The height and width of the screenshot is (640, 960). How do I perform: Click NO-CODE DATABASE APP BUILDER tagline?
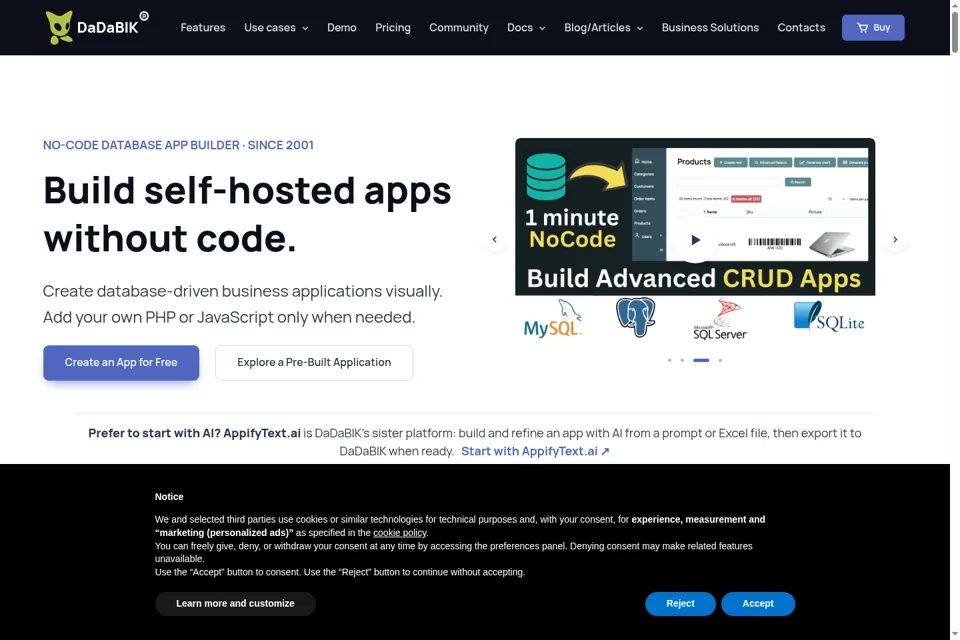tap(178, 145)
